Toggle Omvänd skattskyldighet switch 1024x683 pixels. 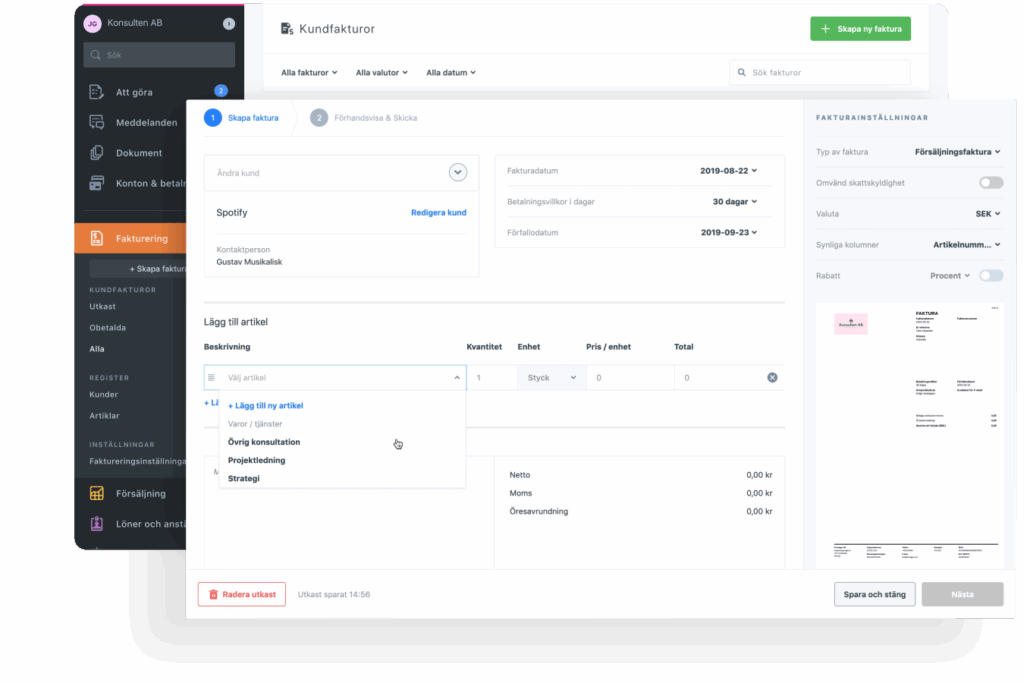(x=991, y=183)
